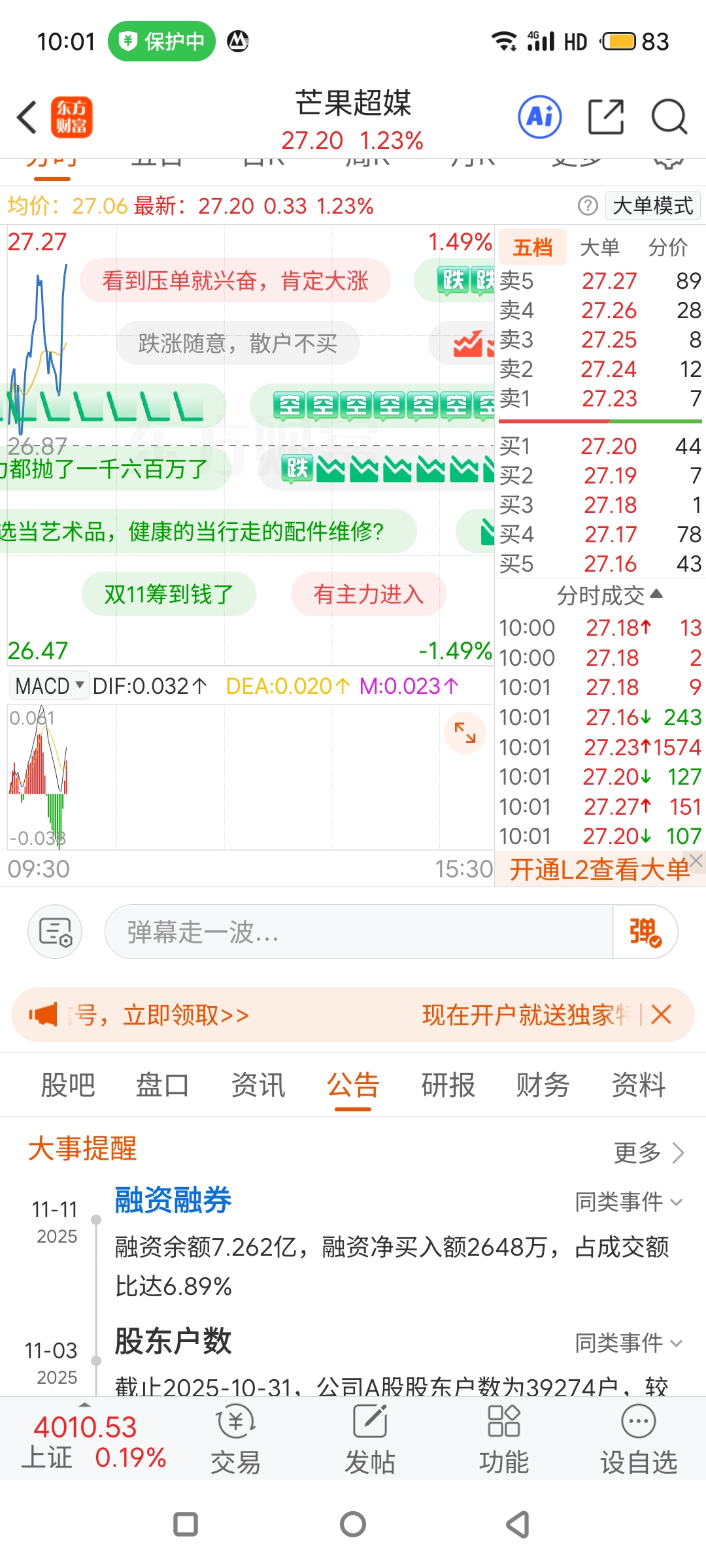Screen dimensions: 706x1568
Task: Tap 开通L2查看大单 link
Action: (599, 870)
